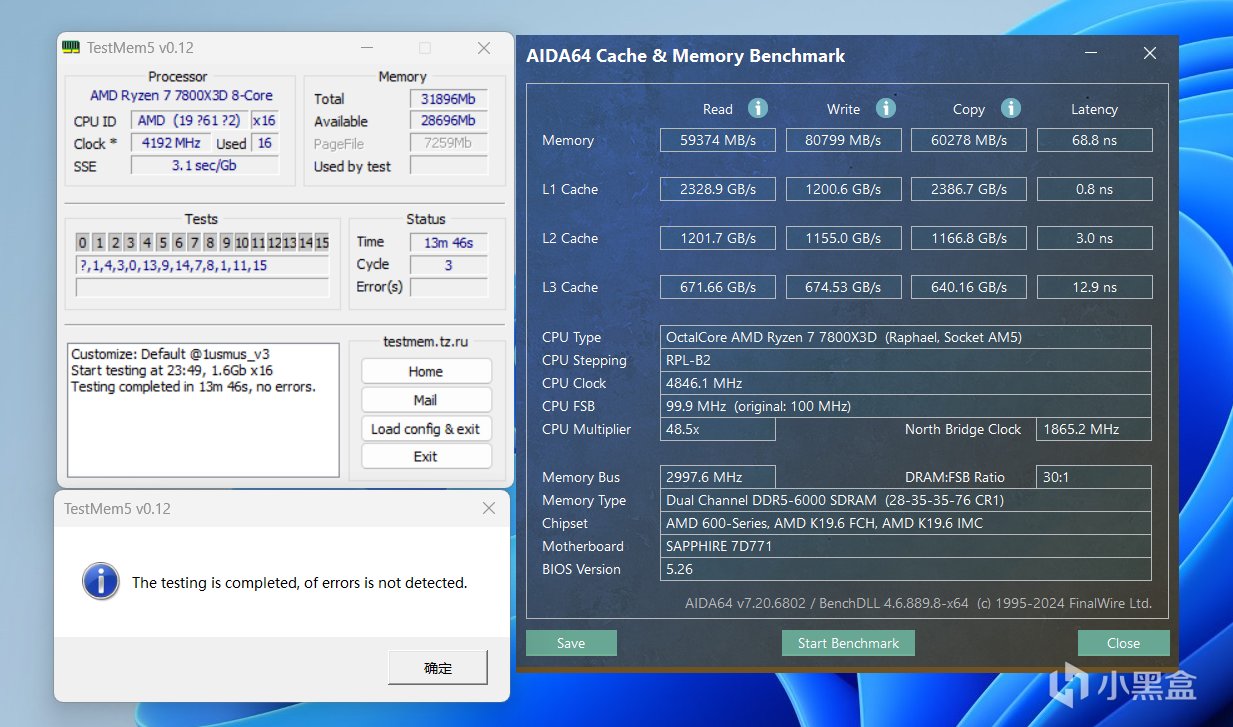Click the test order sequence field
Image resolution: width=1233 pixels, height=727 pixels.
pyautogui.click(x=203, y=266)
